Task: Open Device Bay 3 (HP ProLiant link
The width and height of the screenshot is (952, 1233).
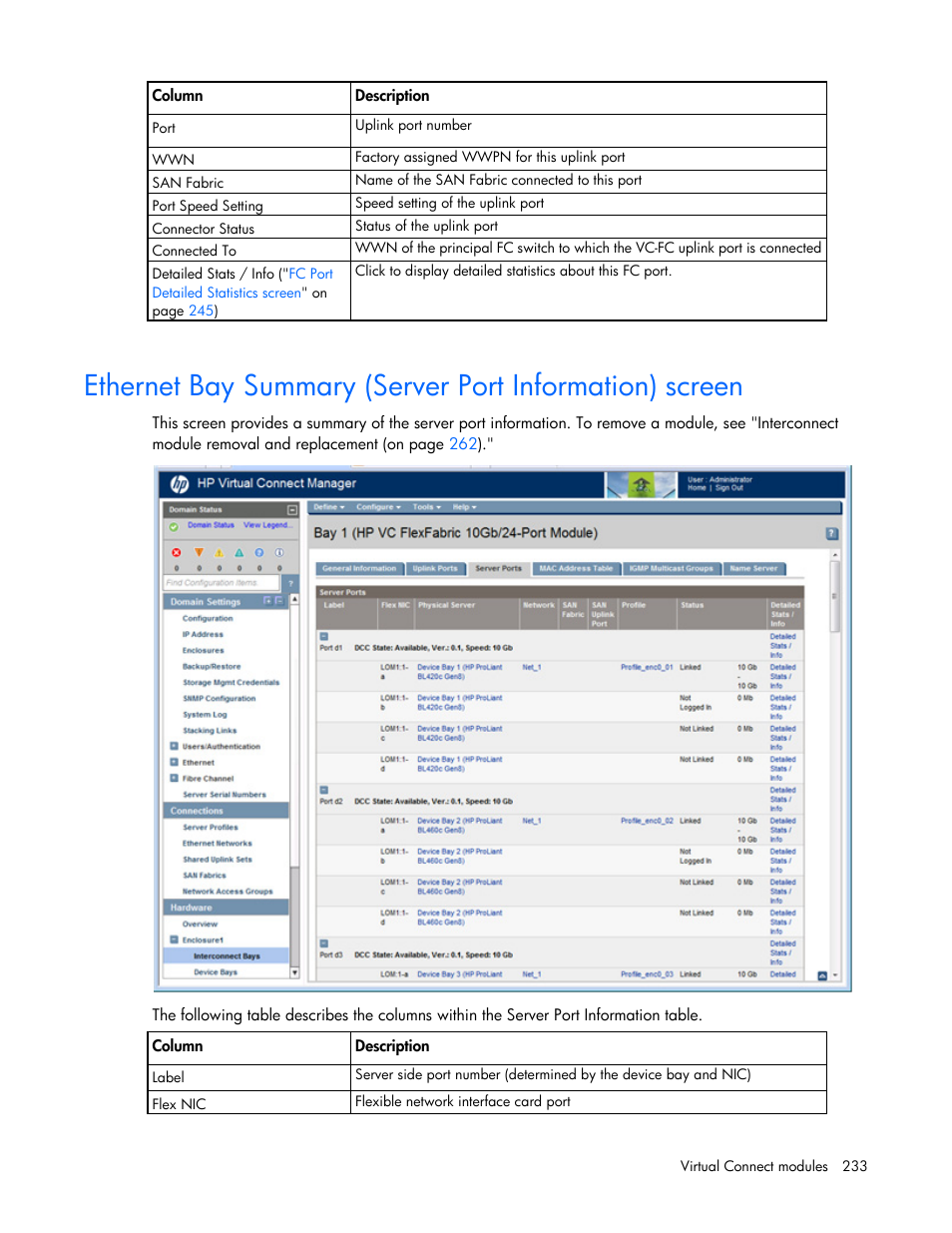Action: pyautogui.click(x=460, y=974)
